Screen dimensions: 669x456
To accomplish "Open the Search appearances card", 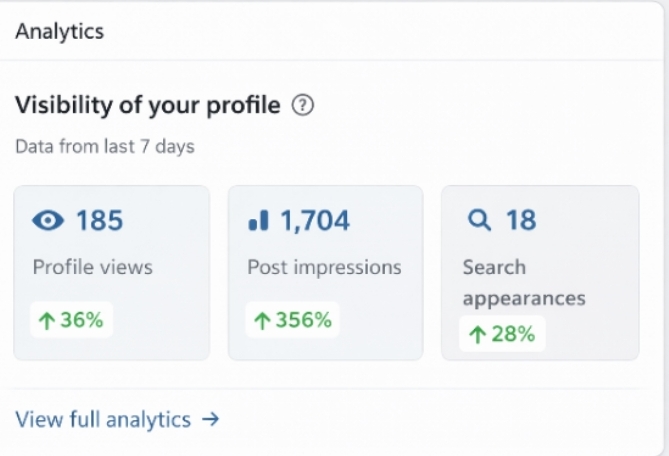I will tap(540, 272).
